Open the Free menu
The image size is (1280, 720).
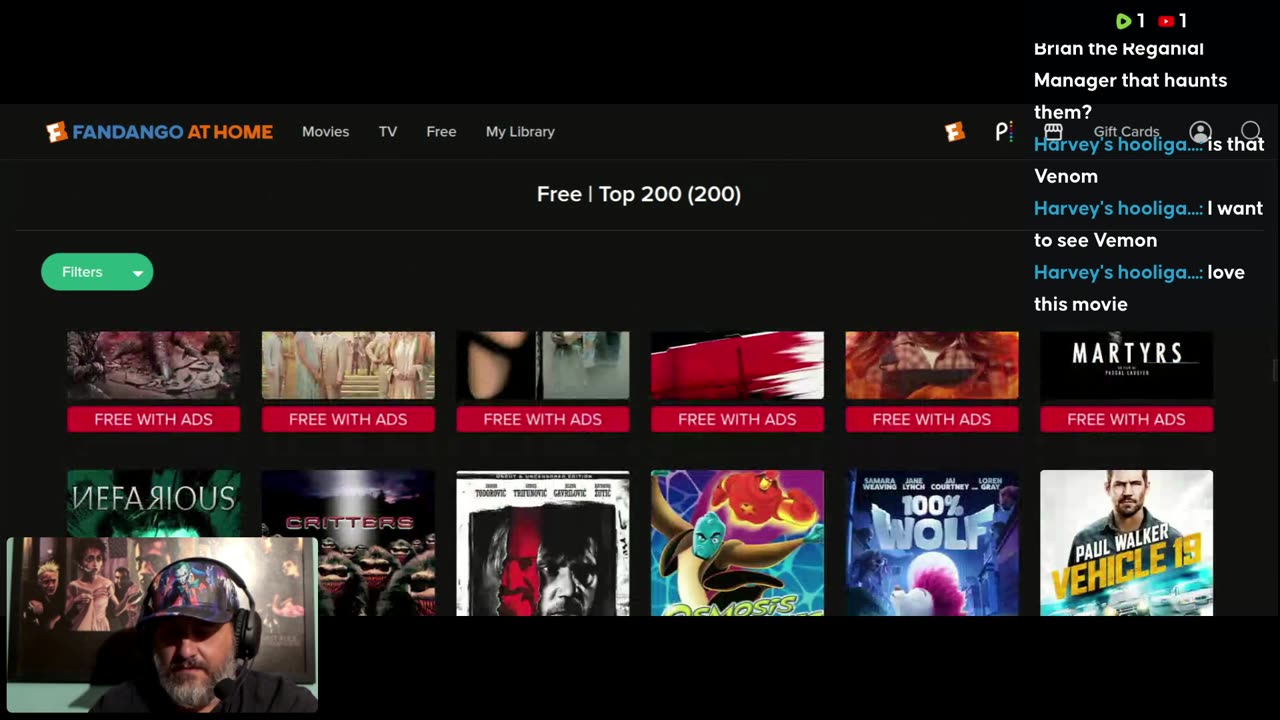(x=441, y=132)
